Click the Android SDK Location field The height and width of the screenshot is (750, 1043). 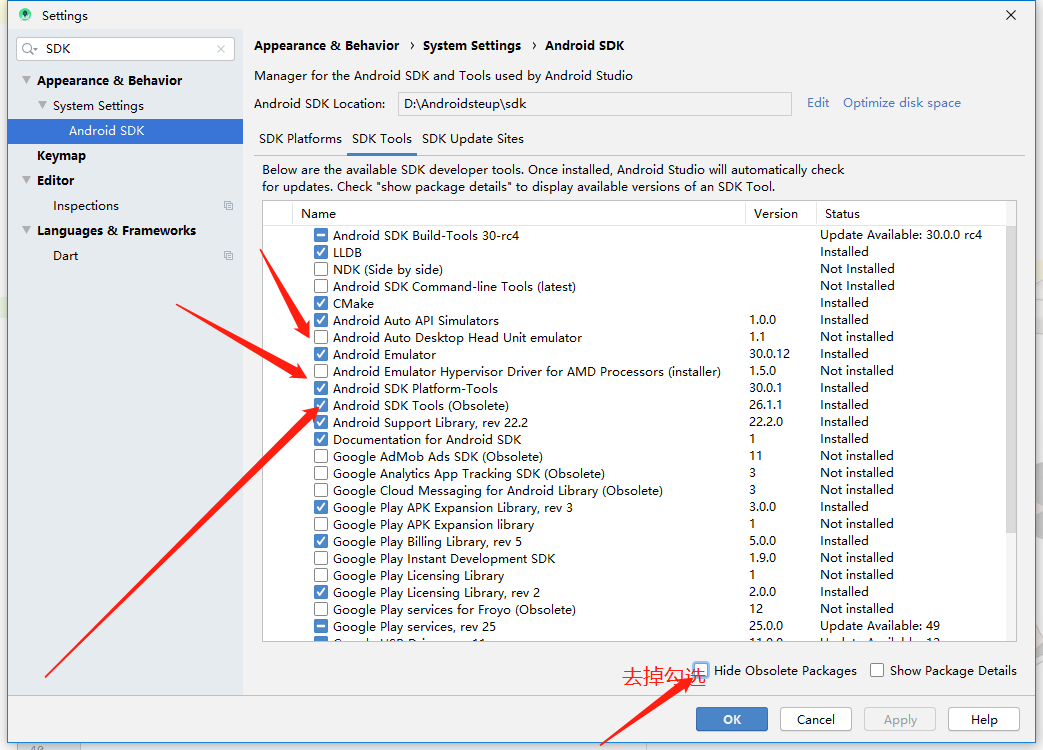click(595, 104)
